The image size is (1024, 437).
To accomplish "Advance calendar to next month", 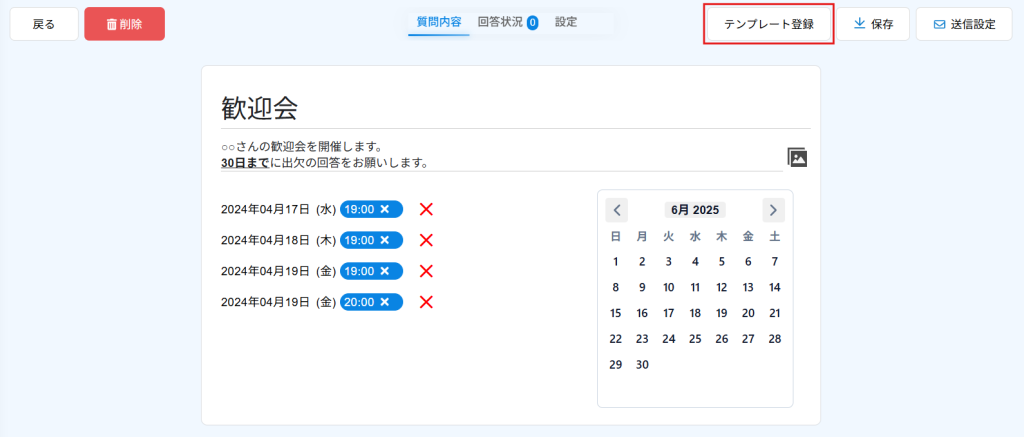I will point(773,210).
